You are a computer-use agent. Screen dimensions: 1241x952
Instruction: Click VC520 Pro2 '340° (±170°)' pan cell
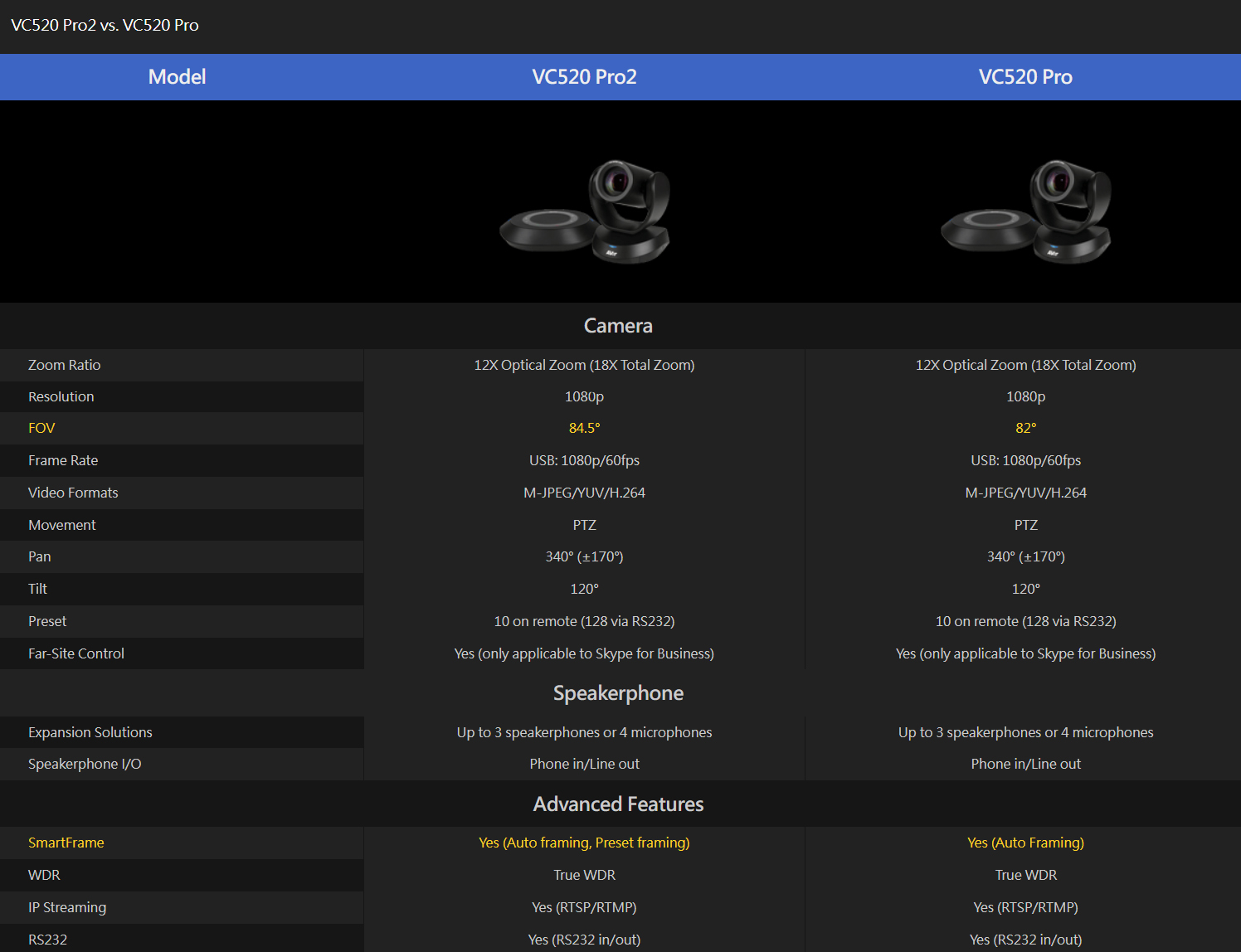[584, 556]
